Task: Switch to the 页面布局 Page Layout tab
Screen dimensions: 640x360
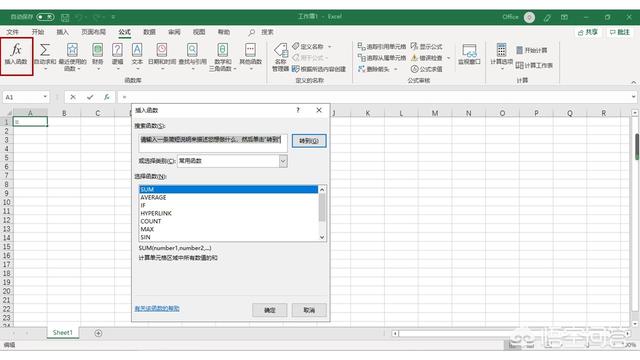Action: pos(93,32)
